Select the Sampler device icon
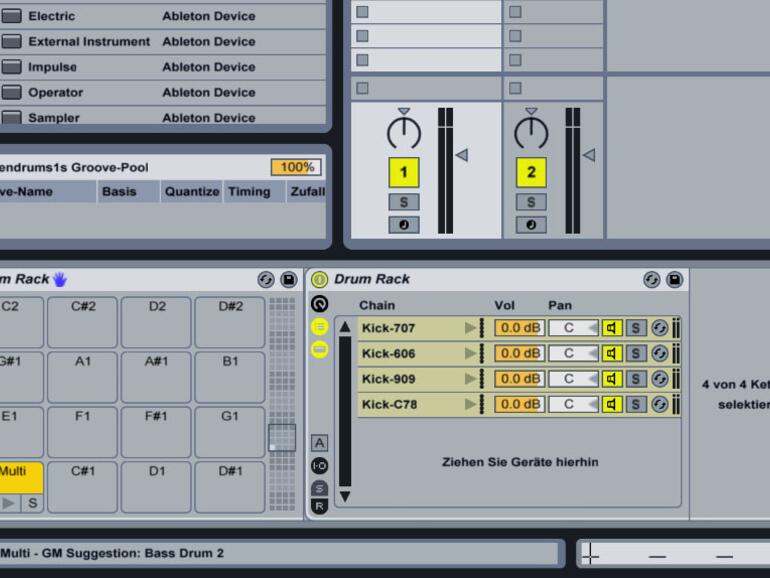 [11, 117]
